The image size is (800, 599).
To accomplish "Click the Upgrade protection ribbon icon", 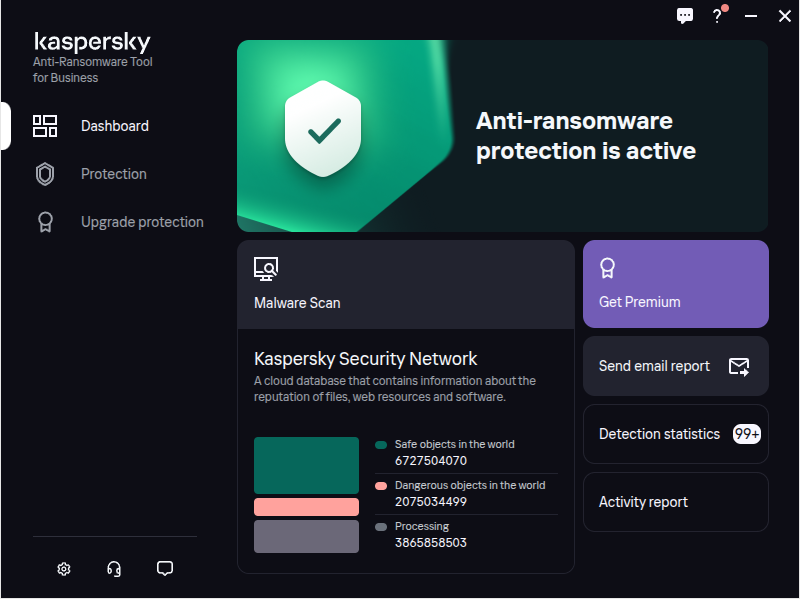I will (x=45, y=222).
